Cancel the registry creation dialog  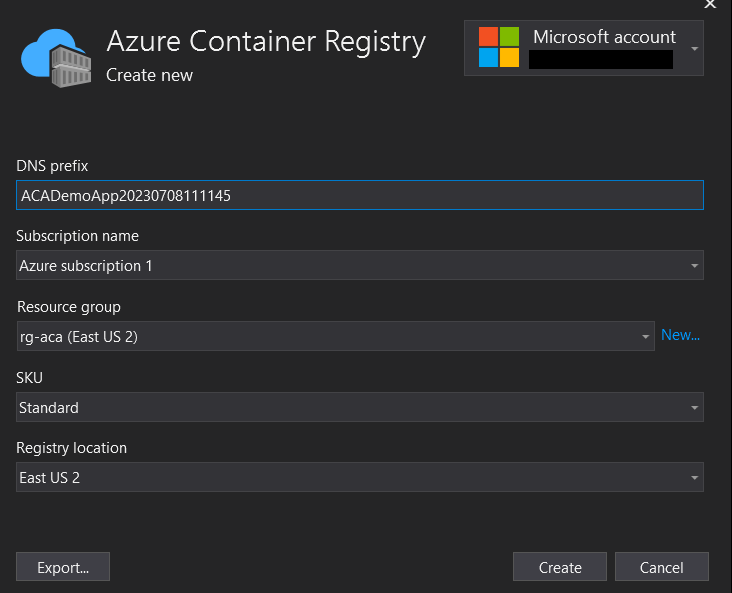[x=661, y=567]
